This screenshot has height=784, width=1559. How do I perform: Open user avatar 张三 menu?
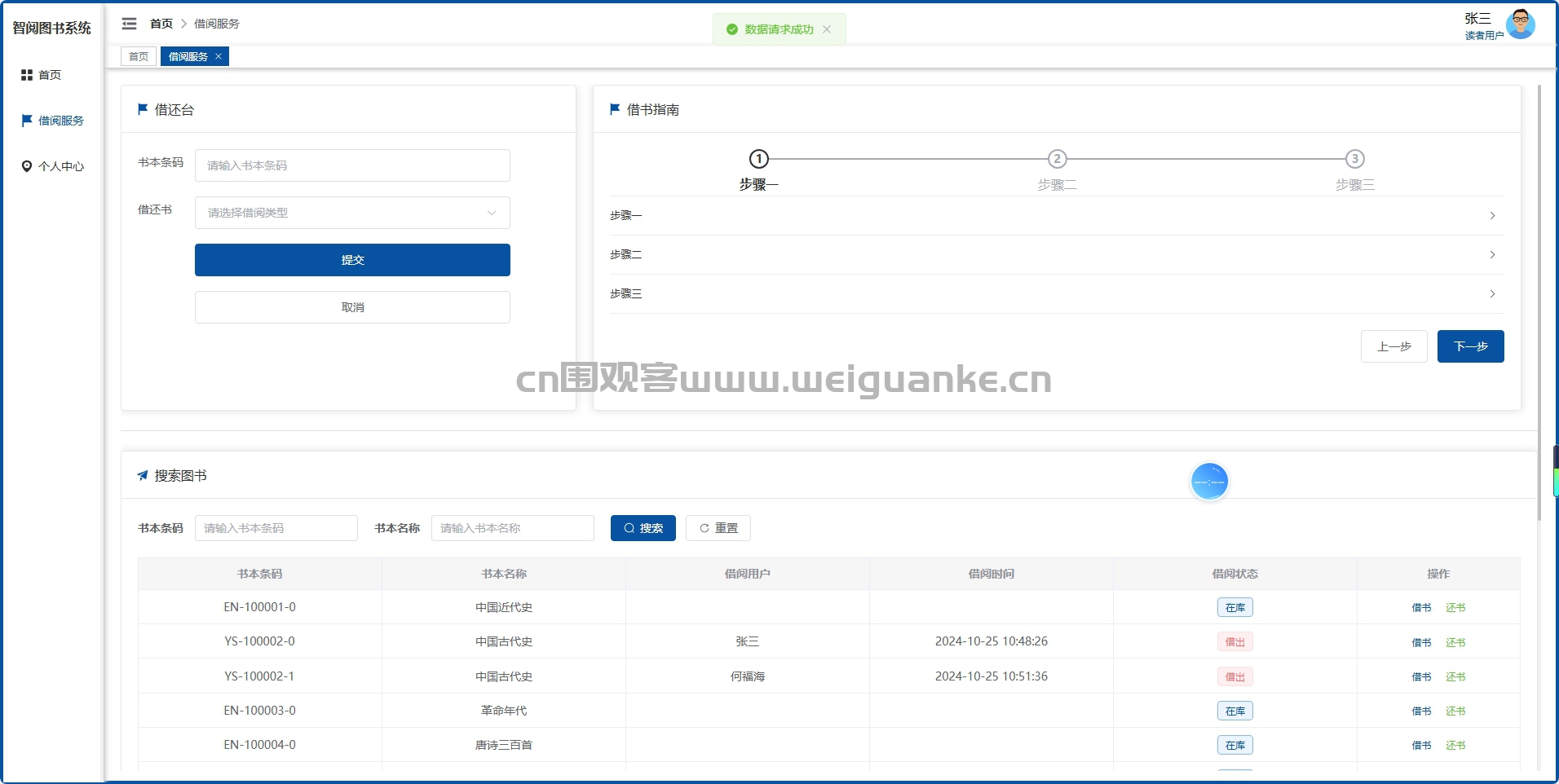[1520, 24]
